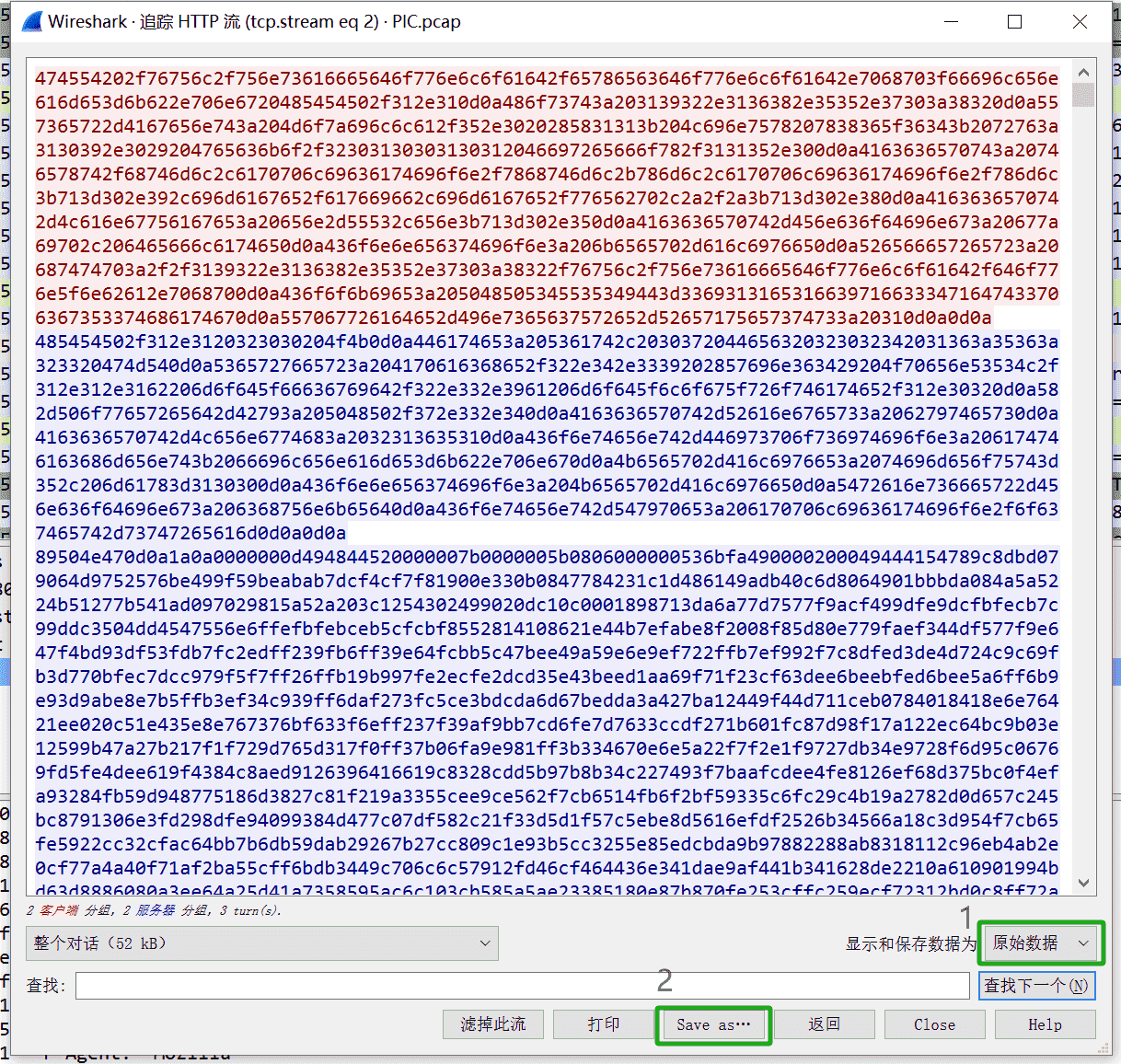The width and height of the screenshot is (1121, 1064).
Task: Click the chevron arrow of 原始数据 combo box
Action: [x=1083, y=943]
